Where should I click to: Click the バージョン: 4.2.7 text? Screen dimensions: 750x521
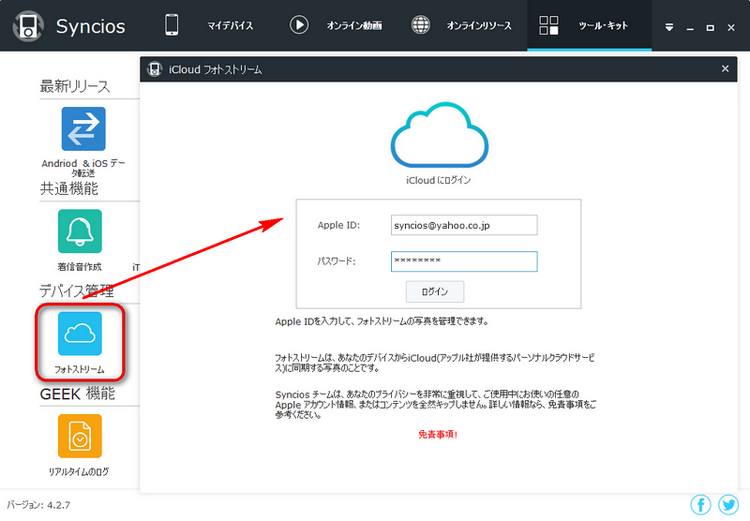[38, 505]
